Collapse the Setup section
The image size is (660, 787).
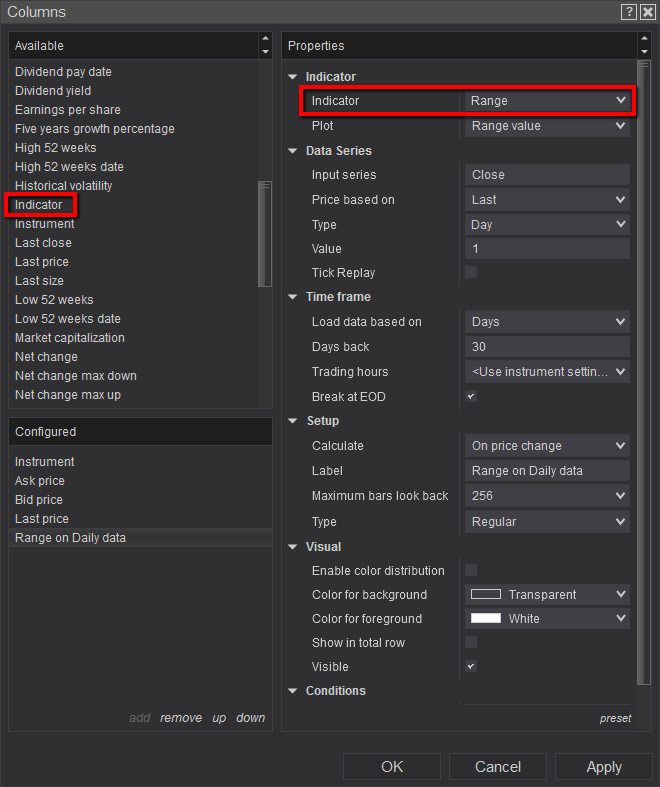(293, 421)
